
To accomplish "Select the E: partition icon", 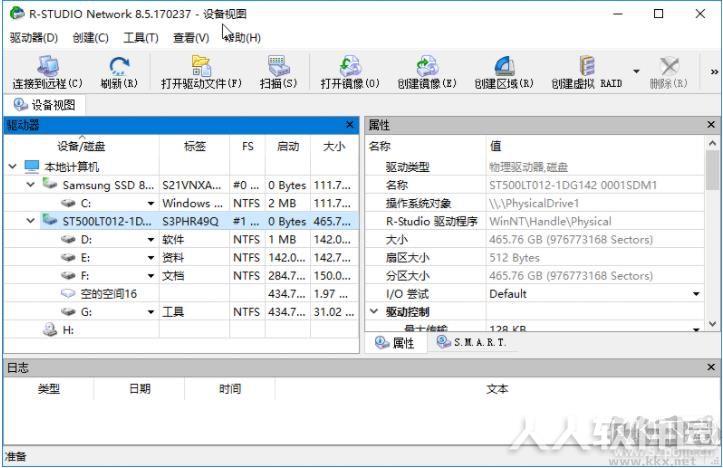I will (68, 257).
